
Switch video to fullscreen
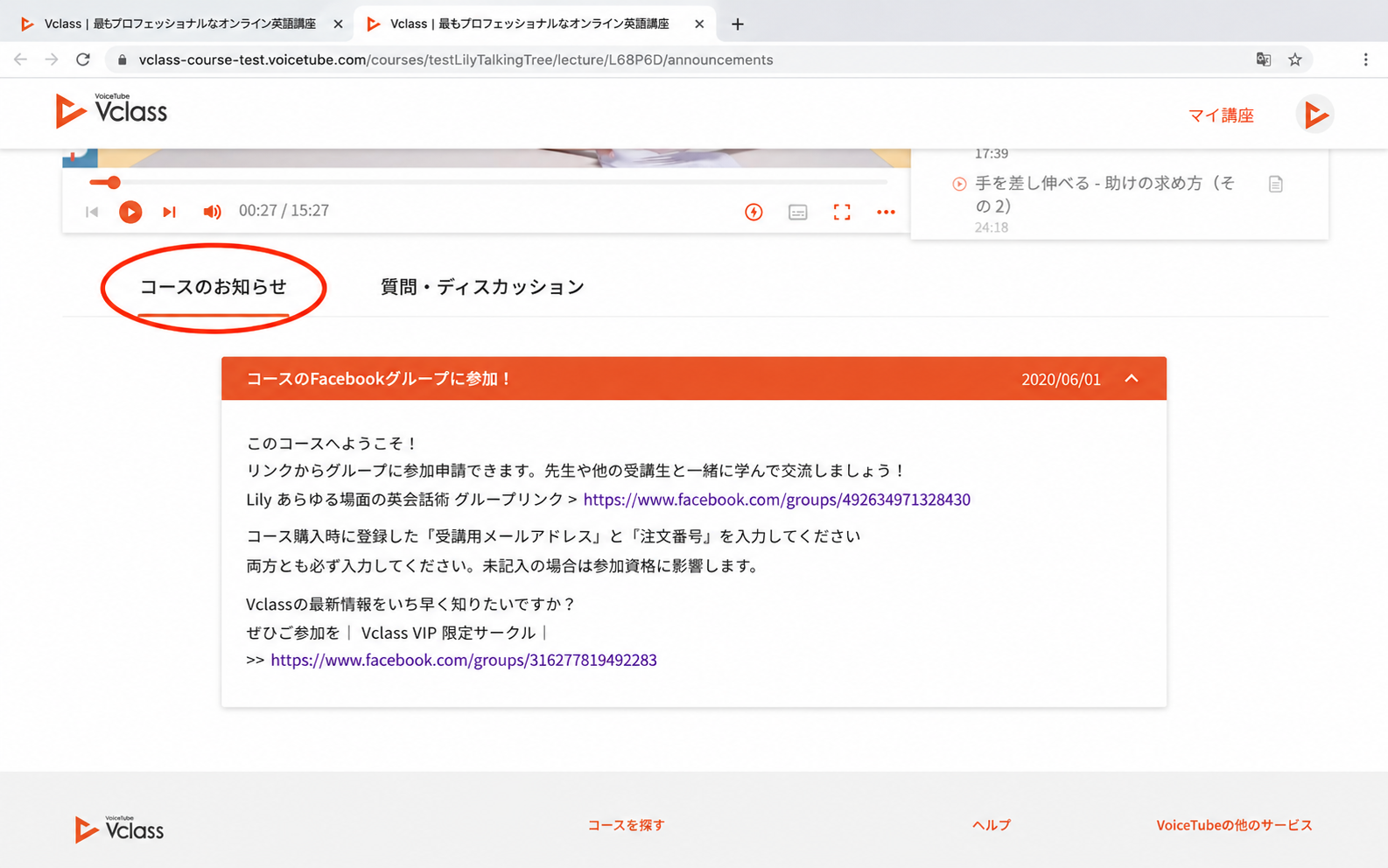[x=842, y=212]
